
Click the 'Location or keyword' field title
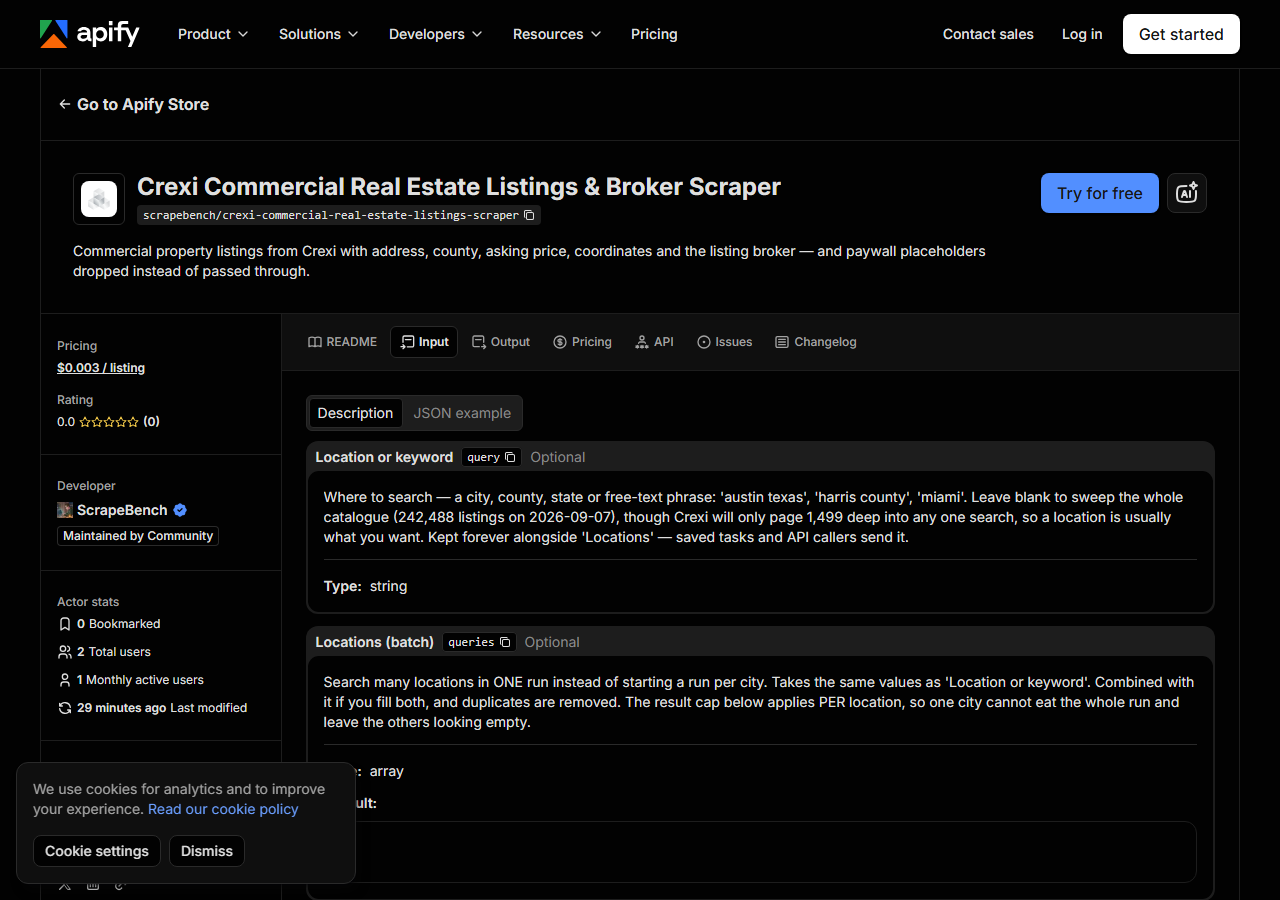coord(384,457)
